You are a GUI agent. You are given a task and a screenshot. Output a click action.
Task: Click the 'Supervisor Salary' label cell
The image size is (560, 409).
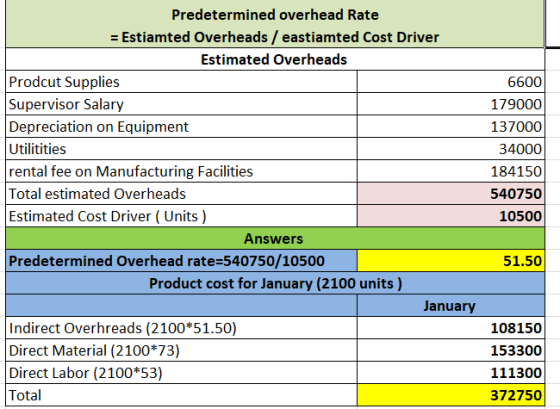coord(181,104)
